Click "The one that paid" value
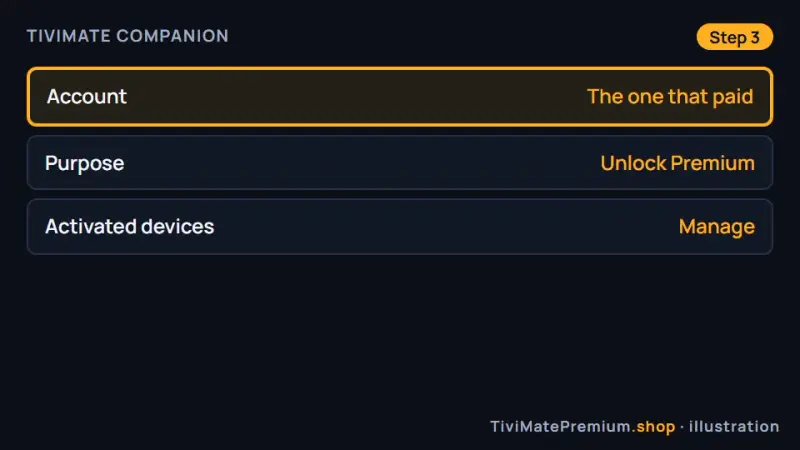This screenshot has width=800, height=450. (670, 96)
